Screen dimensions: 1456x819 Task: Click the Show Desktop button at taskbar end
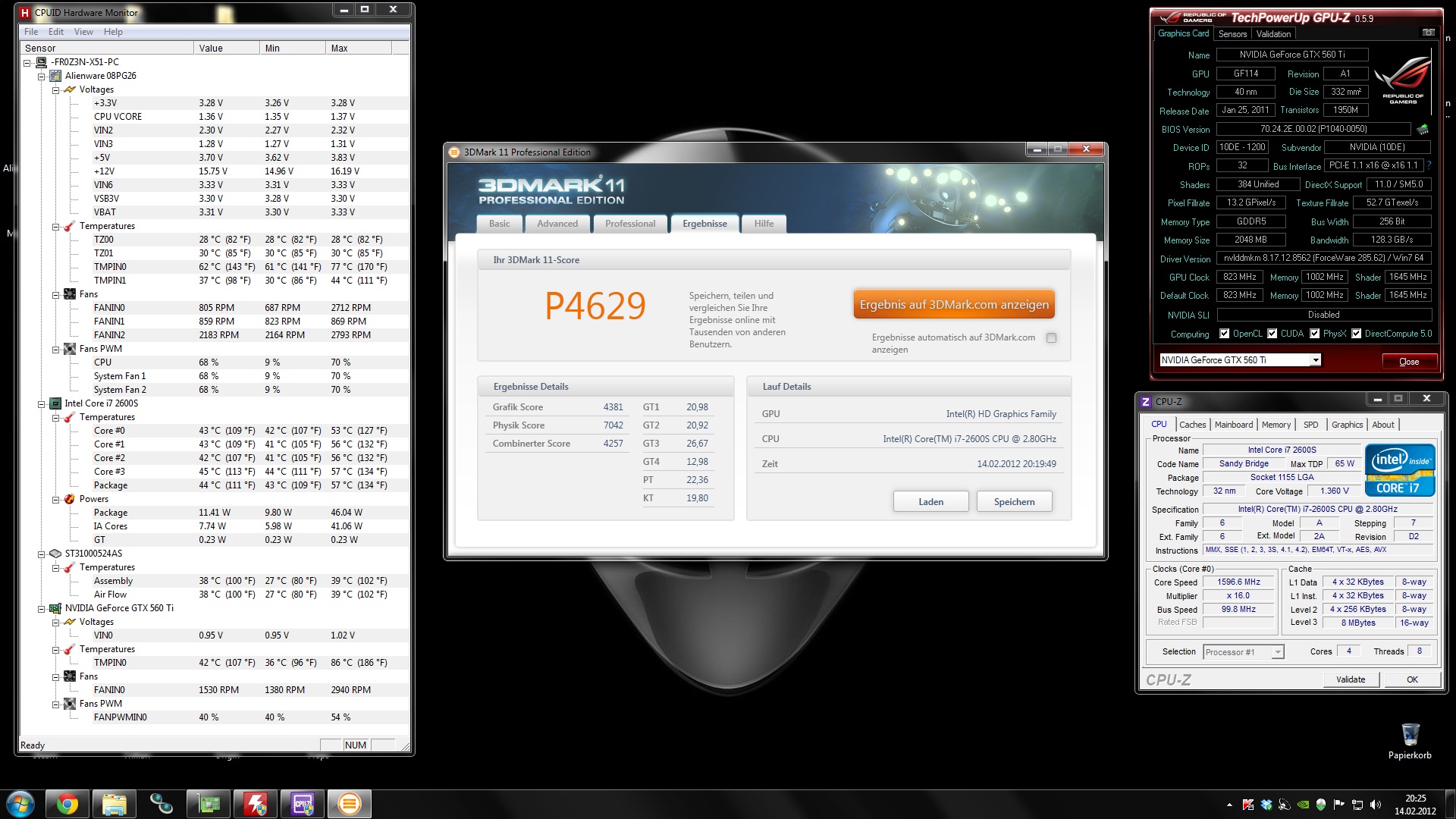(x=1450, y=804)
